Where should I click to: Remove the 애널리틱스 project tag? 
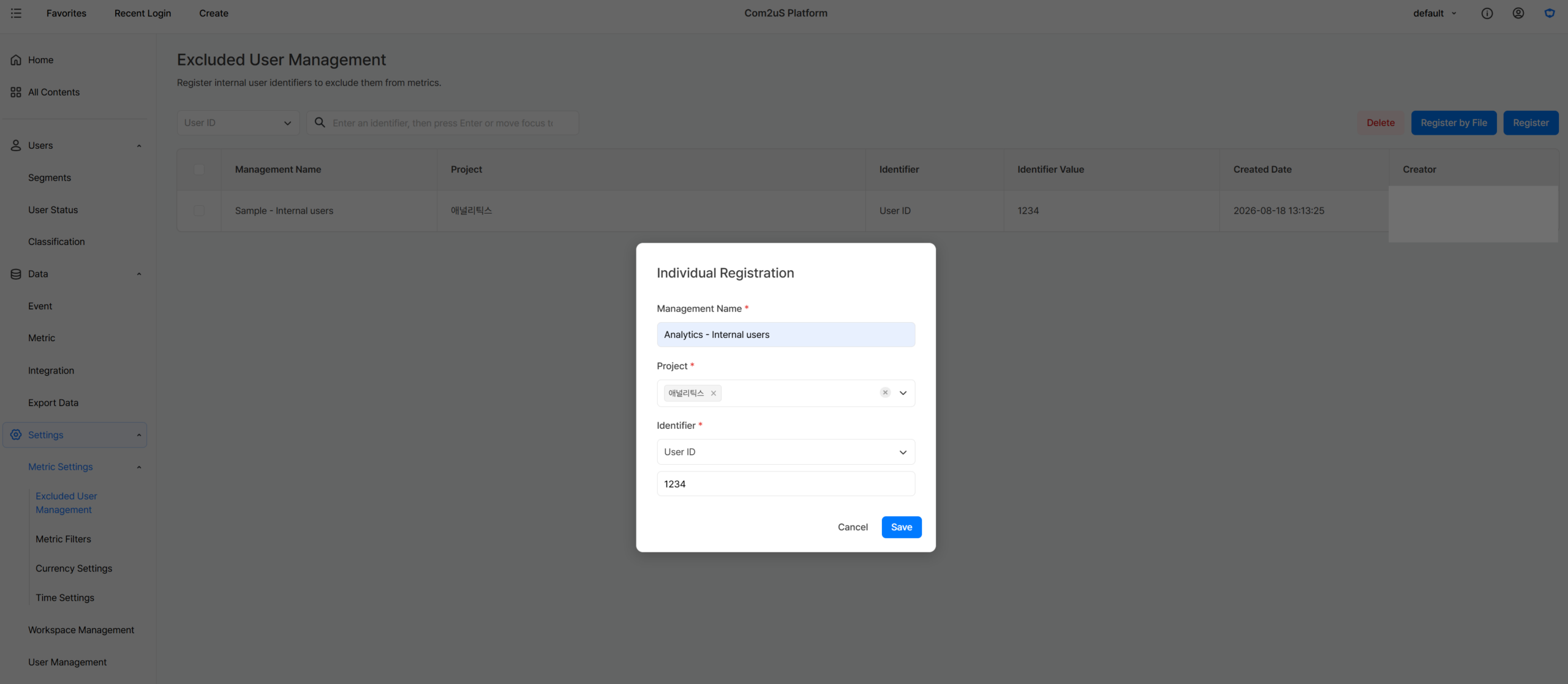[713, 393]
